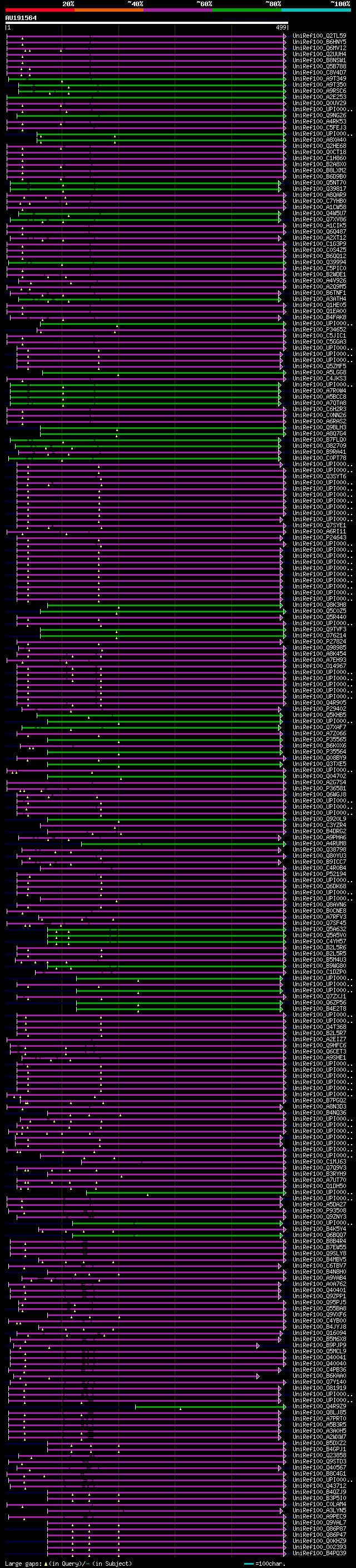Select the UniRef100_P27824 label
The image size is (356, 1568).
(319, 641)
